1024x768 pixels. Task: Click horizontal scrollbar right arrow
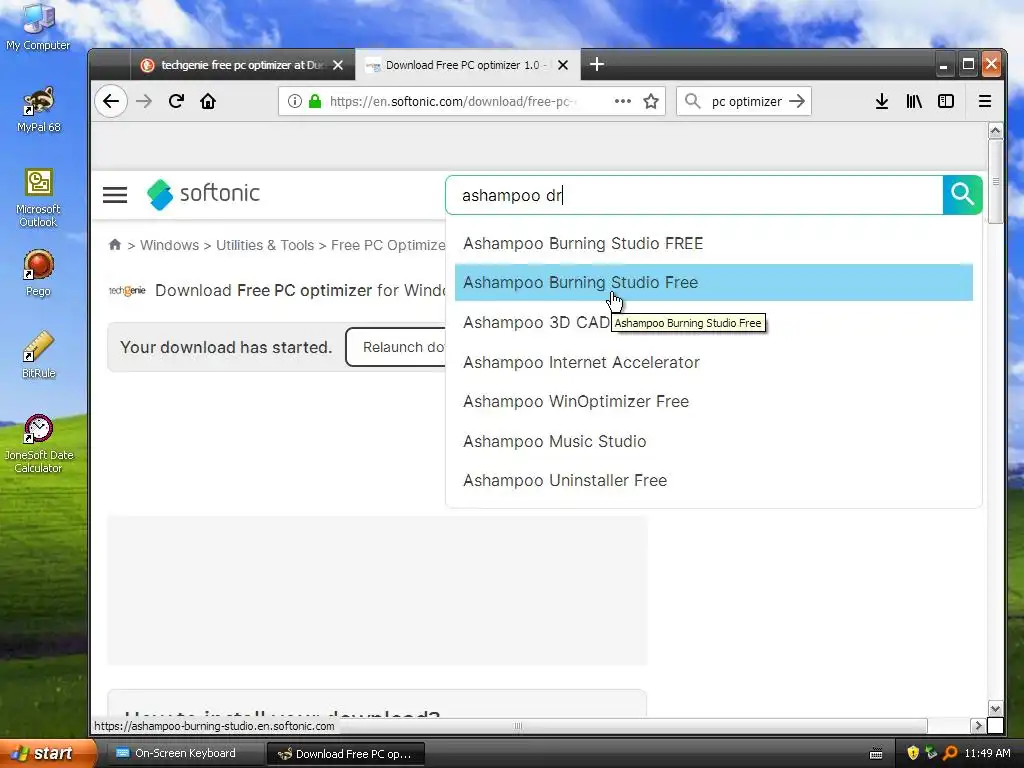pyautogui.click(x=978, y=726)
